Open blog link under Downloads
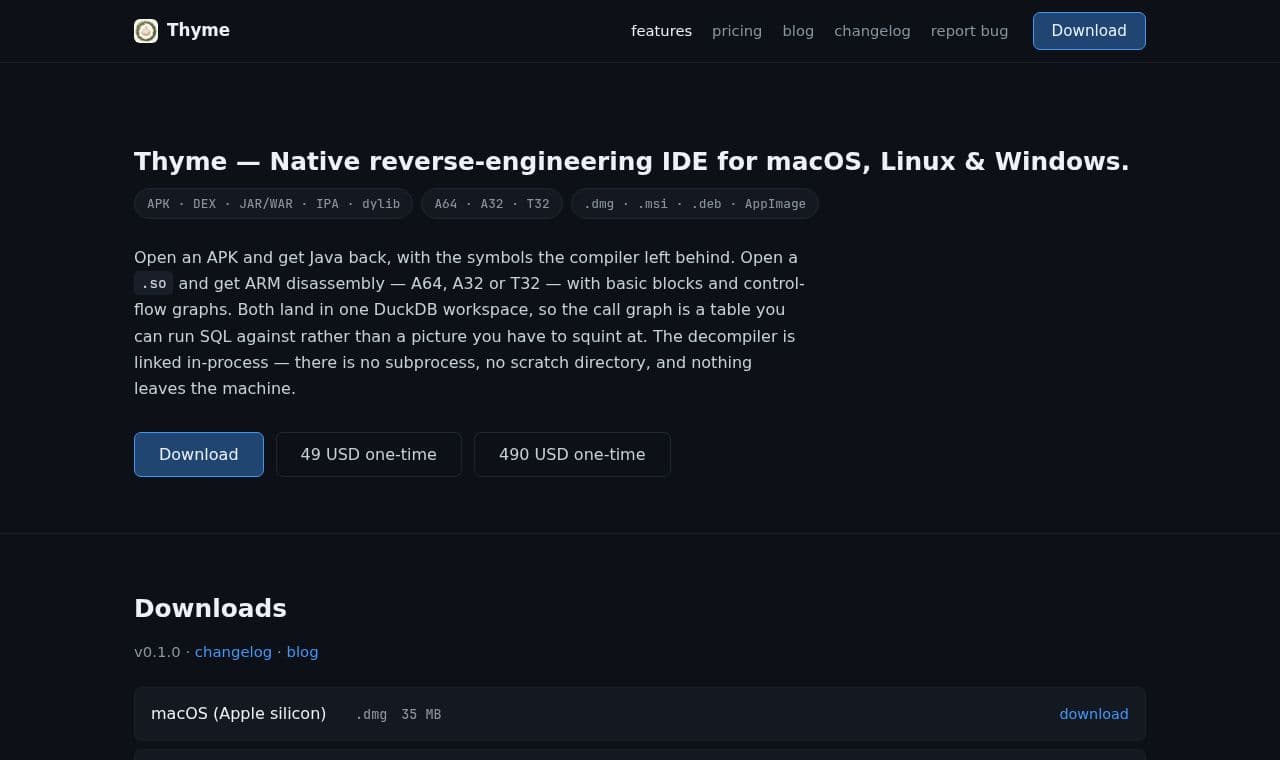 pos(302,652)
